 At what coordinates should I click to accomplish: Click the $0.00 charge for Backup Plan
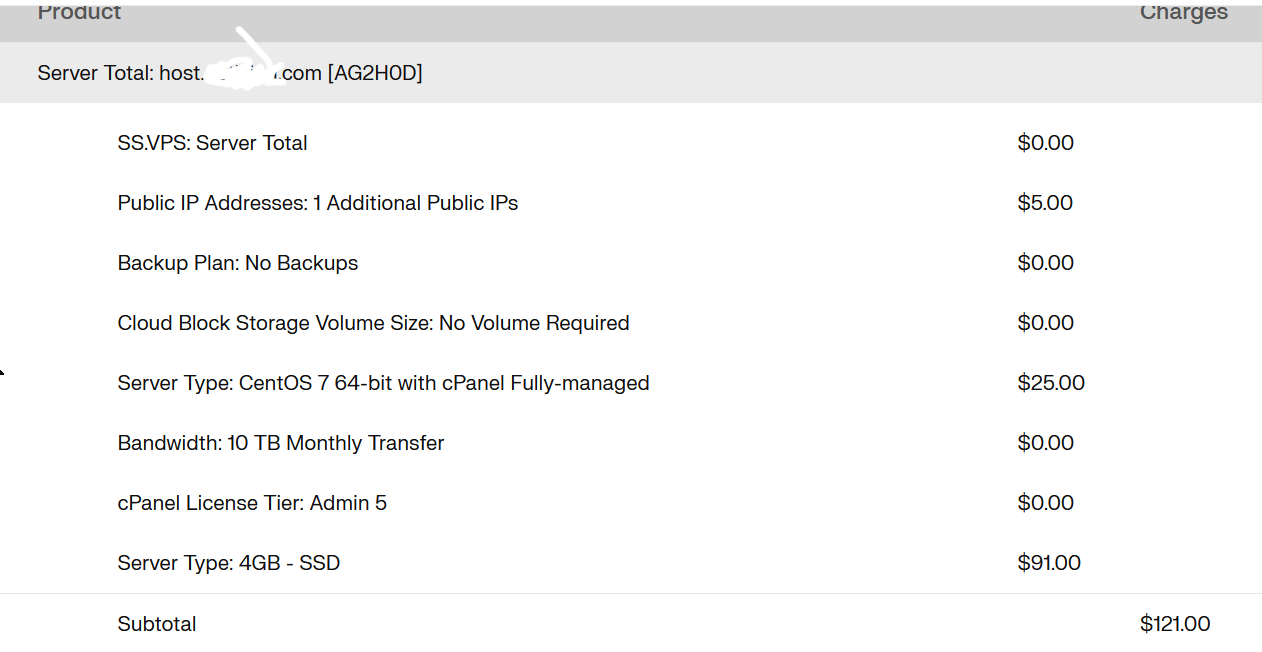[x=1045, y=263]
